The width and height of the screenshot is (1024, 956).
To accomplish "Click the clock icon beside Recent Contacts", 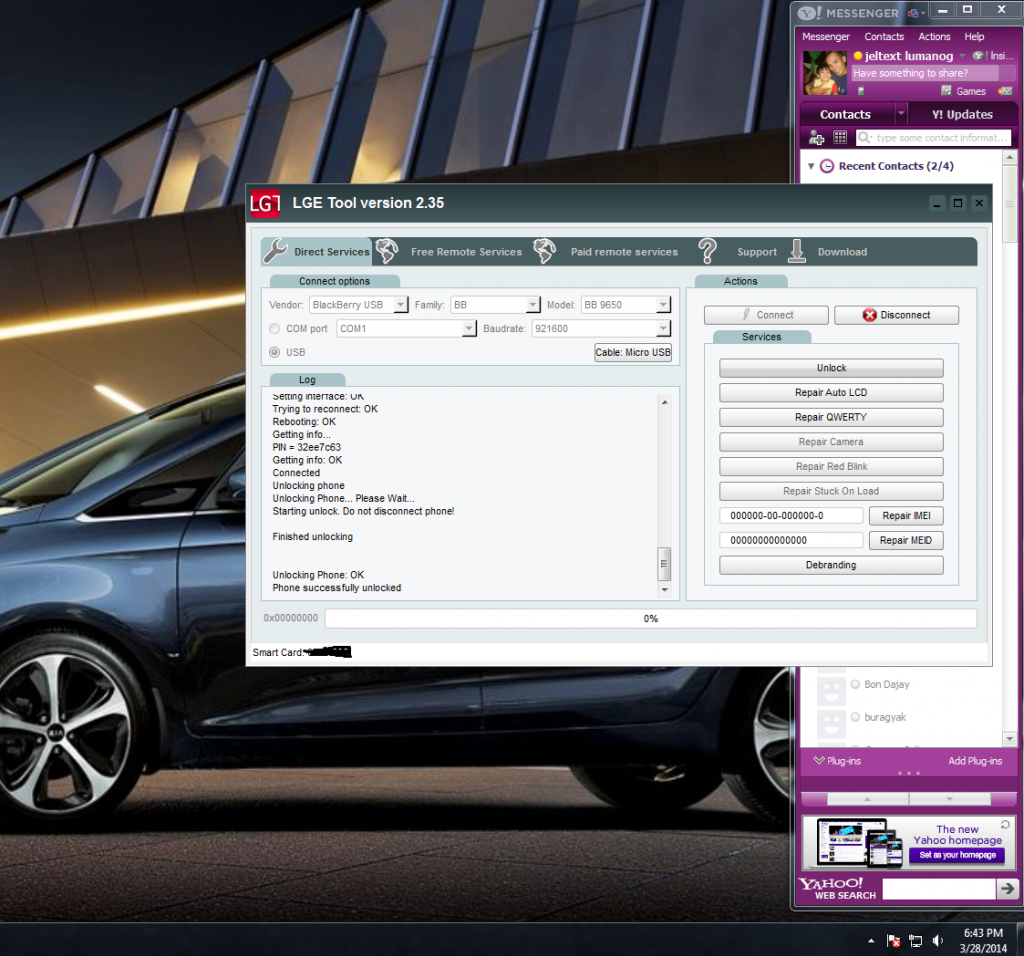I will coord(827,166).
